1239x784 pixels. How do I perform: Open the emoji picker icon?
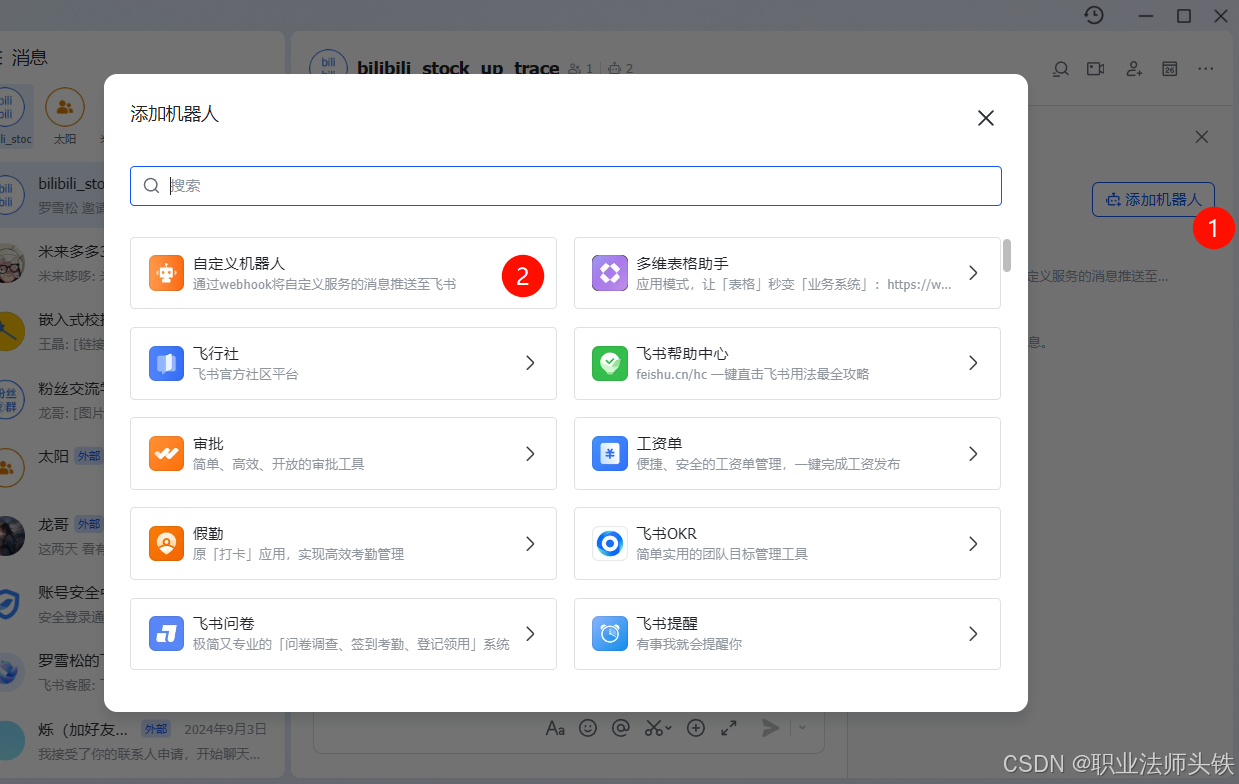(x=588, y=728)
